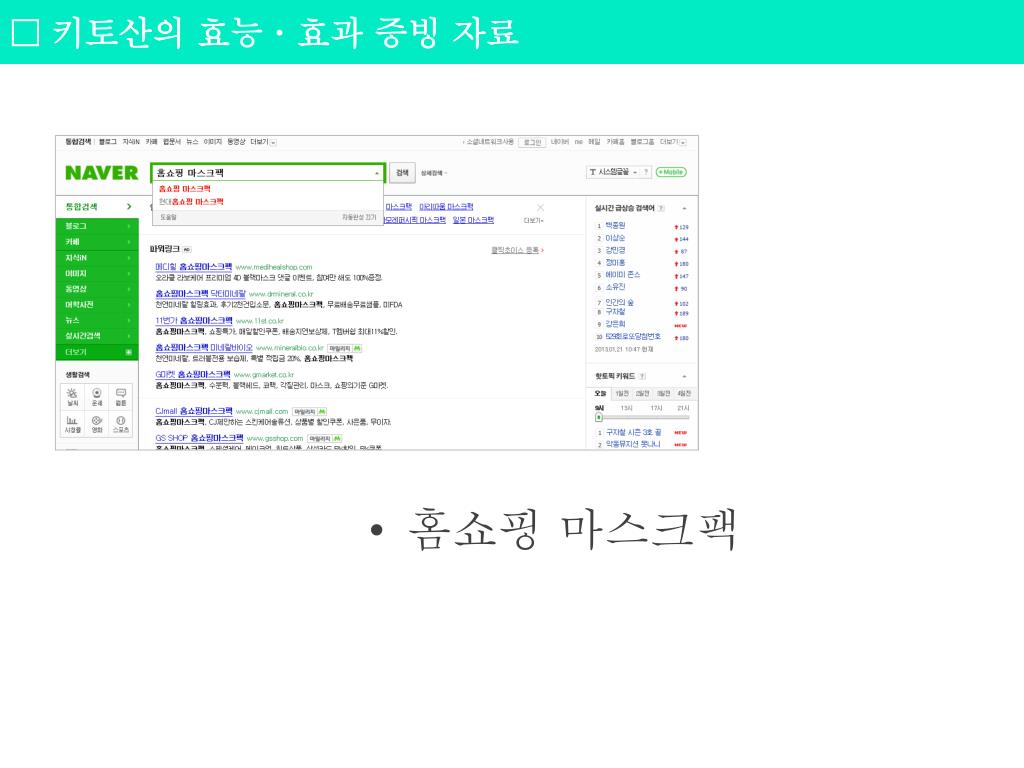Click the plus icon on 더보기 sidebar row
This screenshot has height=768, width=1024.
pyautogui.click(x=129, y=352)
